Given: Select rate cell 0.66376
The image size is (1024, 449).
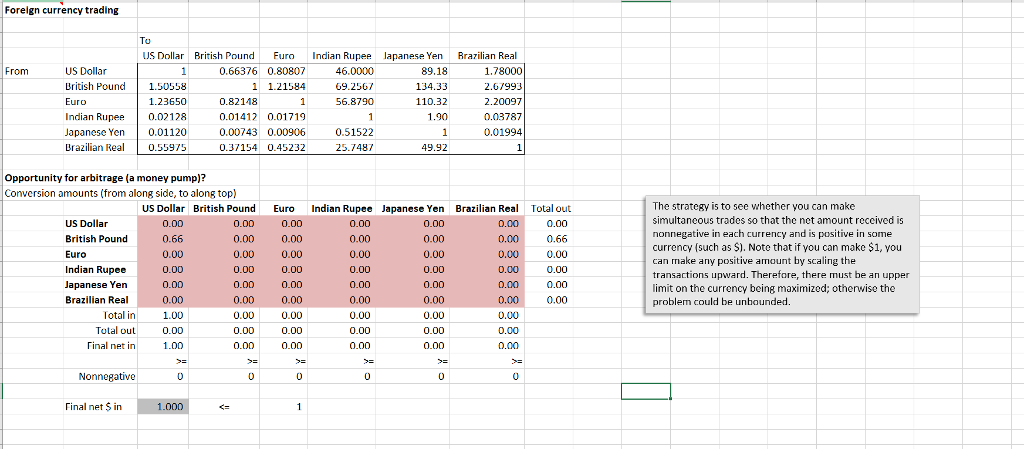Looking at the screenshot, I should 224,71.
